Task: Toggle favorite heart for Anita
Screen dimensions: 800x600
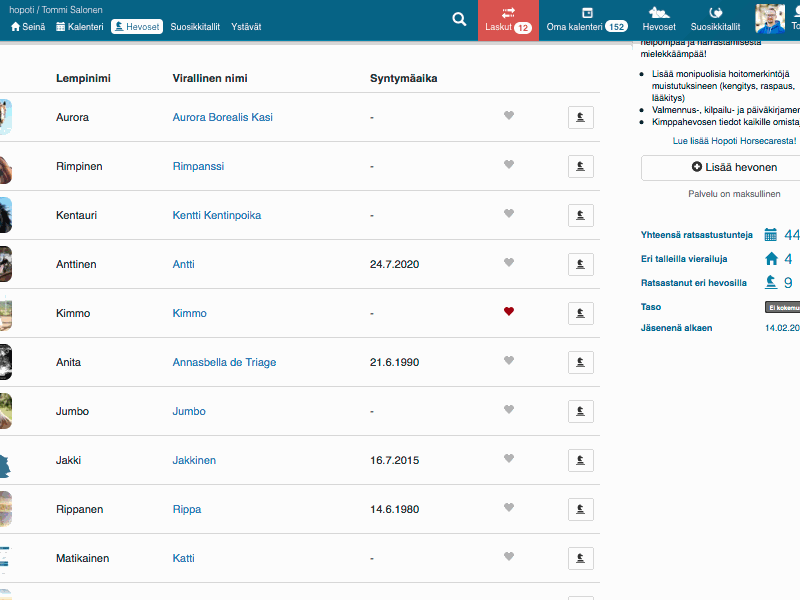Action: pos(508,362)
